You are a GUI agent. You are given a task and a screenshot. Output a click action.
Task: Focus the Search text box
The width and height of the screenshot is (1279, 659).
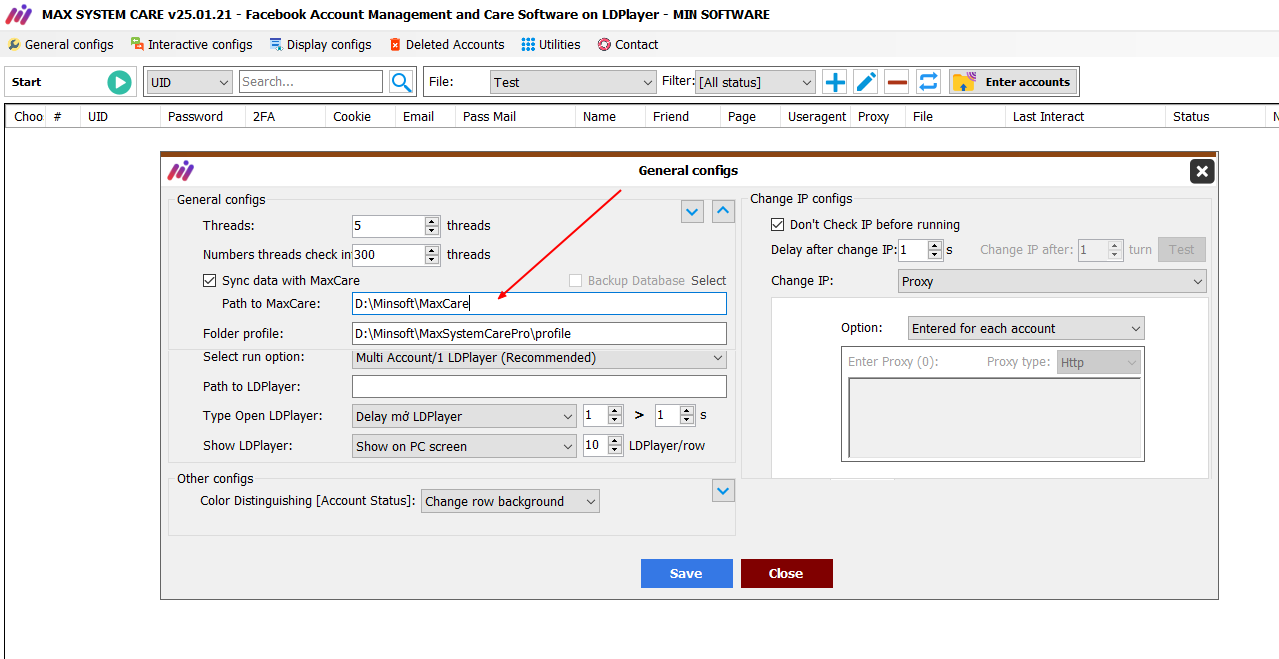(311, 82)
